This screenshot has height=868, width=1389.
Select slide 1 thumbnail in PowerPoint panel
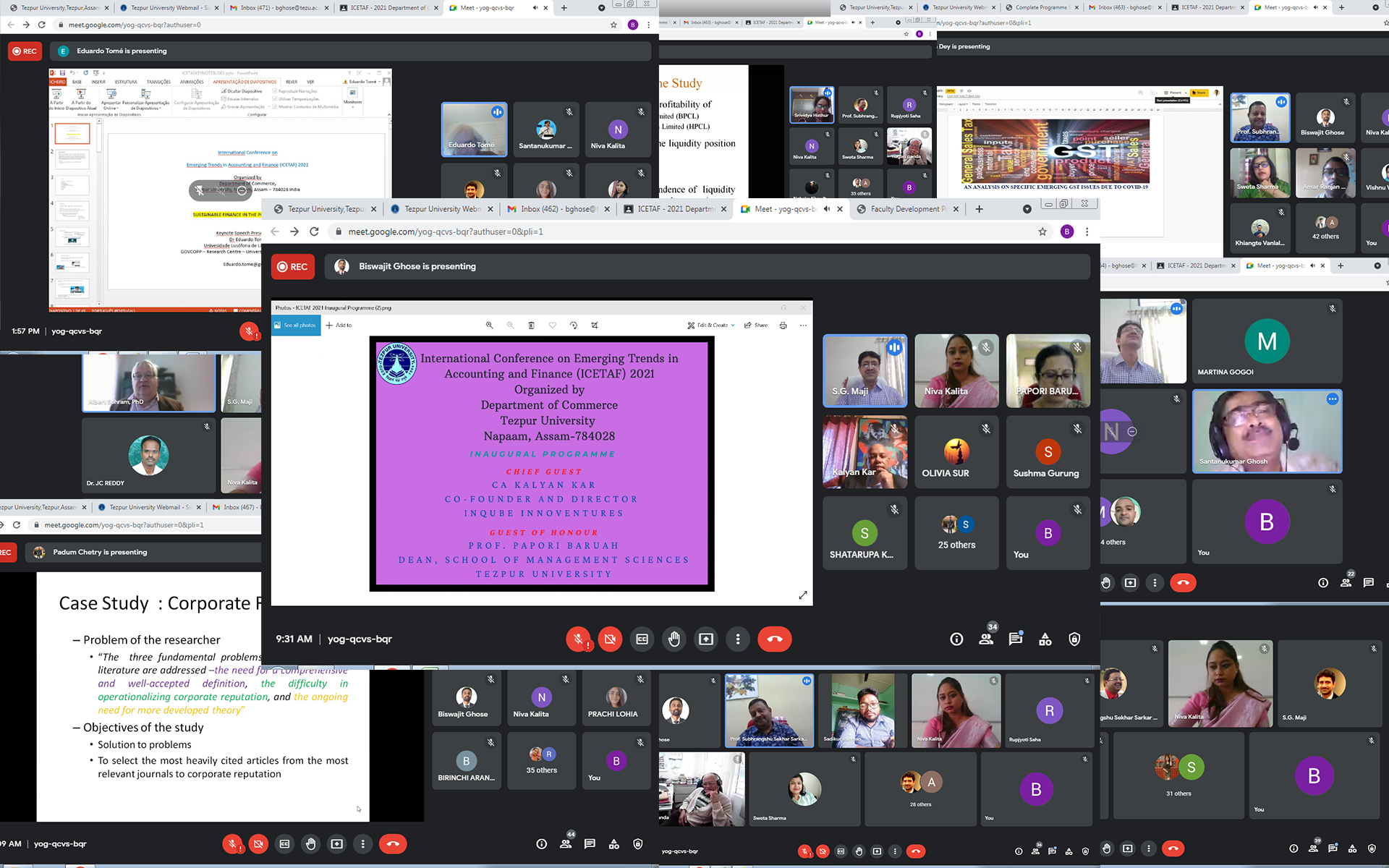(x=72, y=133)
